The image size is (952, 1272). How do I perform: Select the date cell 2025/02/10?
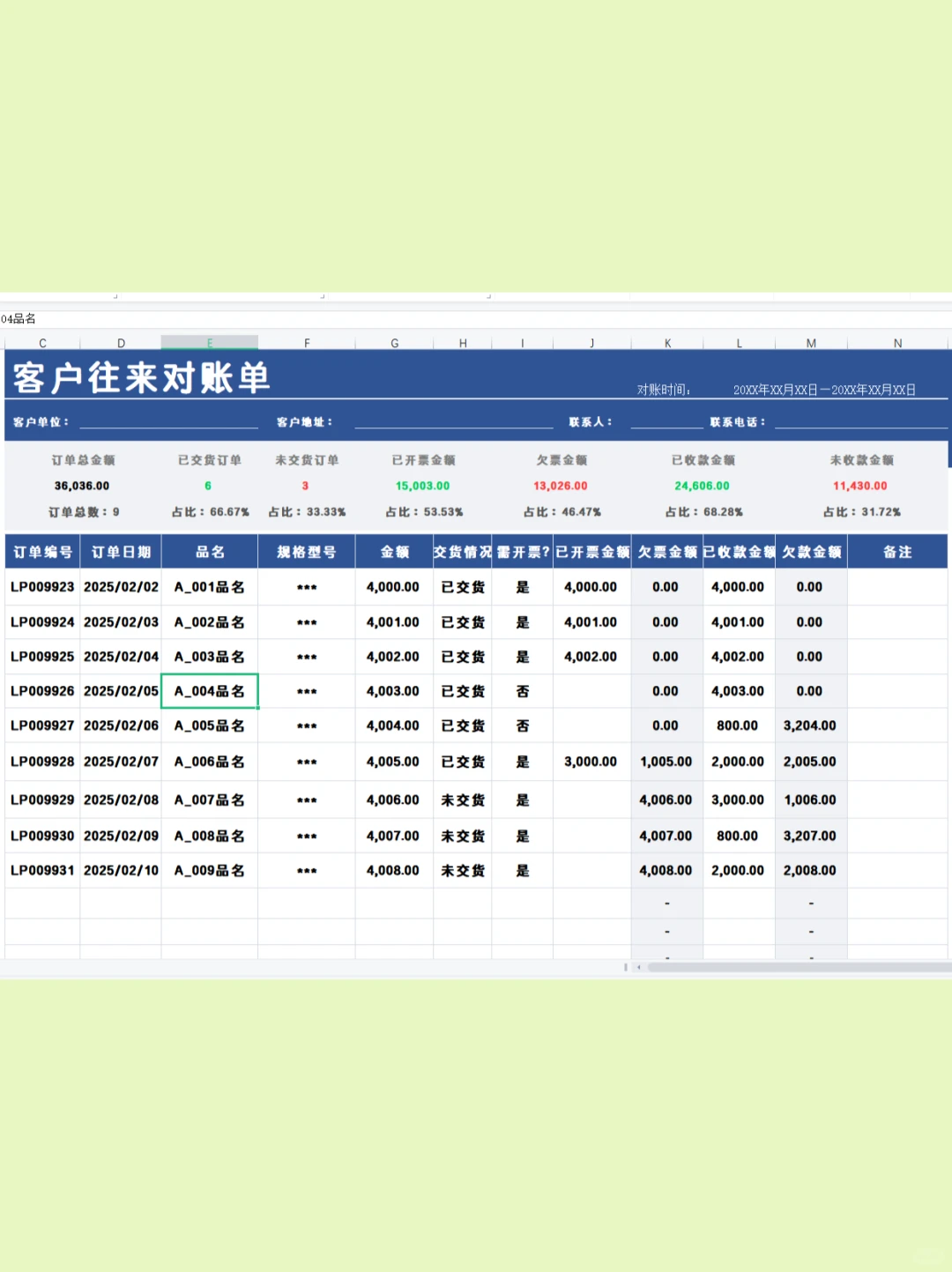tap(121, 870)
